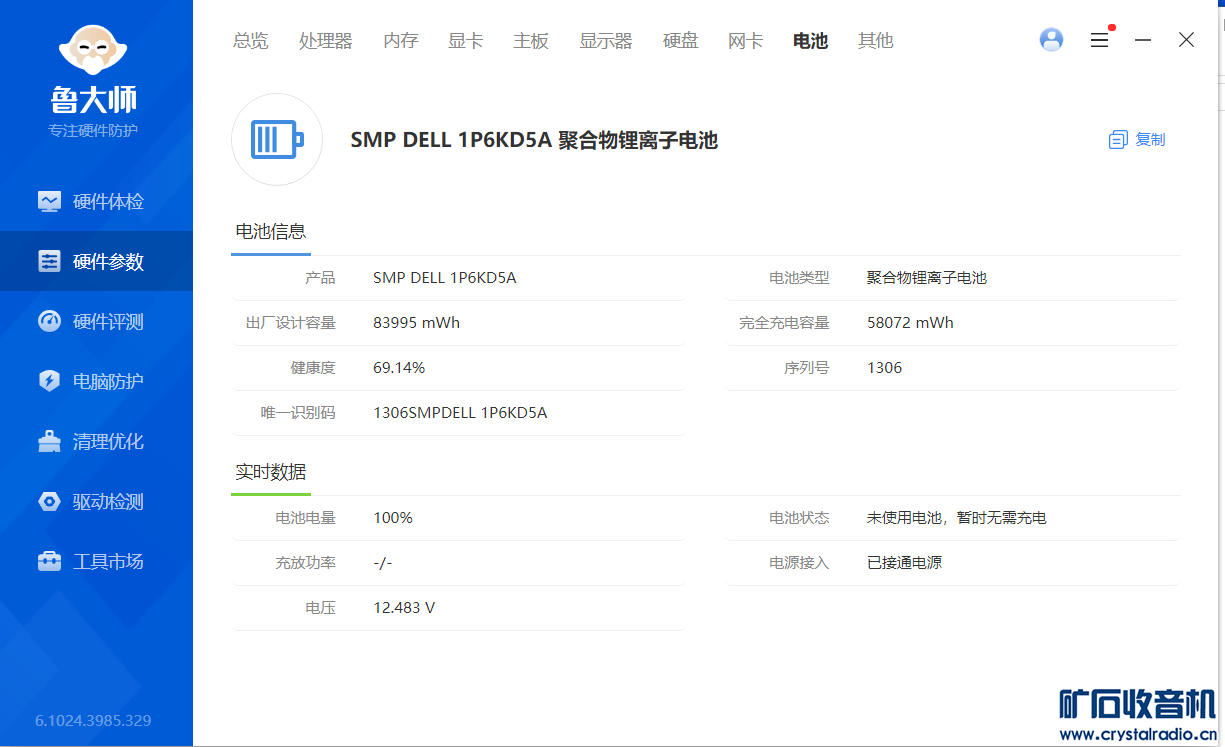Open the 清理优化 broom icon
The height and width of the screenshot is (747, 1225).
[49, 441]
